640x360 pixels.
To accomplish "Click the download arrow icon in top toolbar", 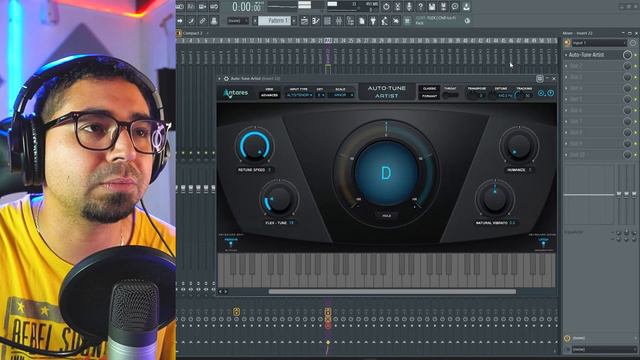I will pos(466,7).
